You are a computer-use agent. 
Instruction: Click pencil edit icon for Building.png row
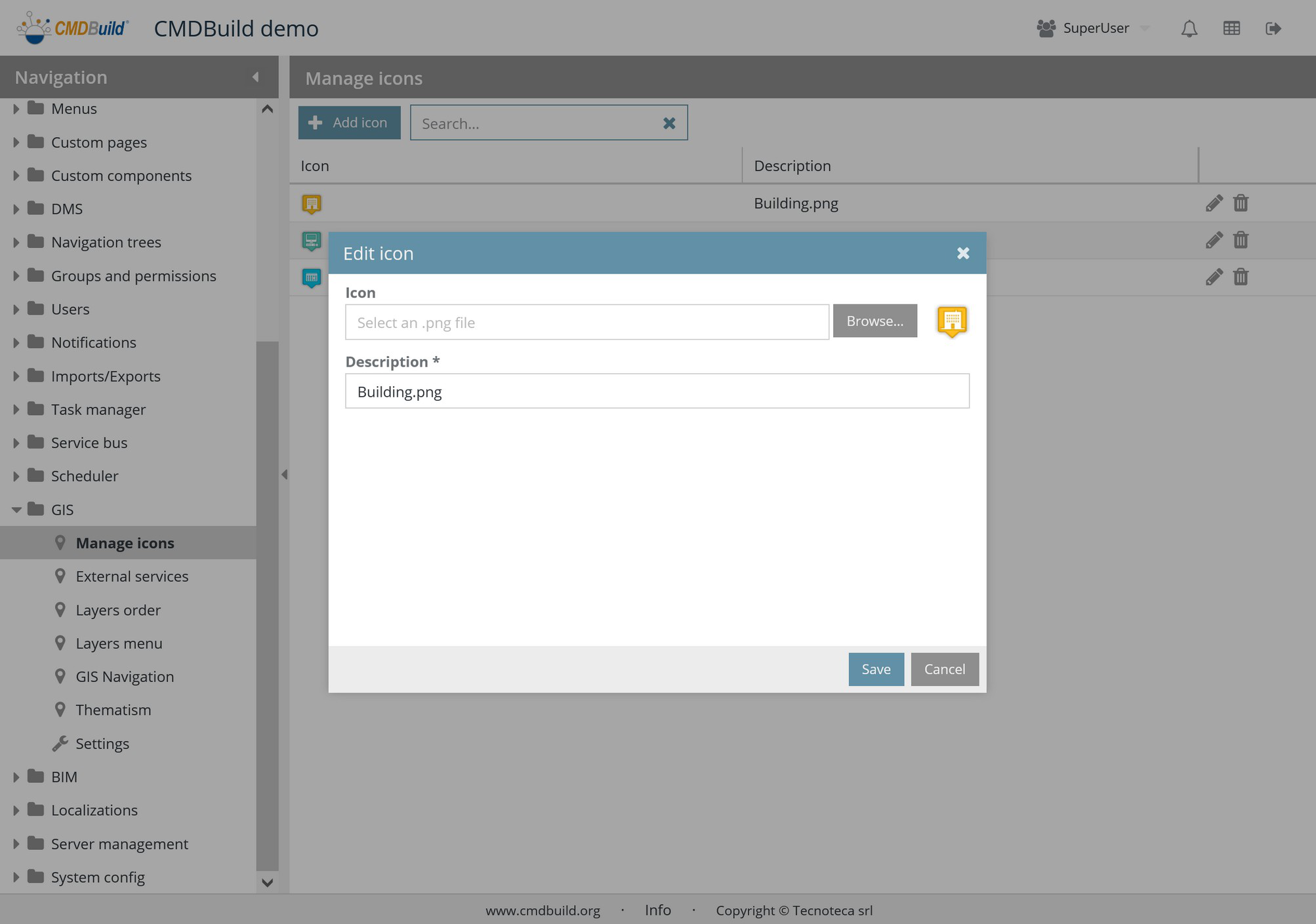(1214, 203)
